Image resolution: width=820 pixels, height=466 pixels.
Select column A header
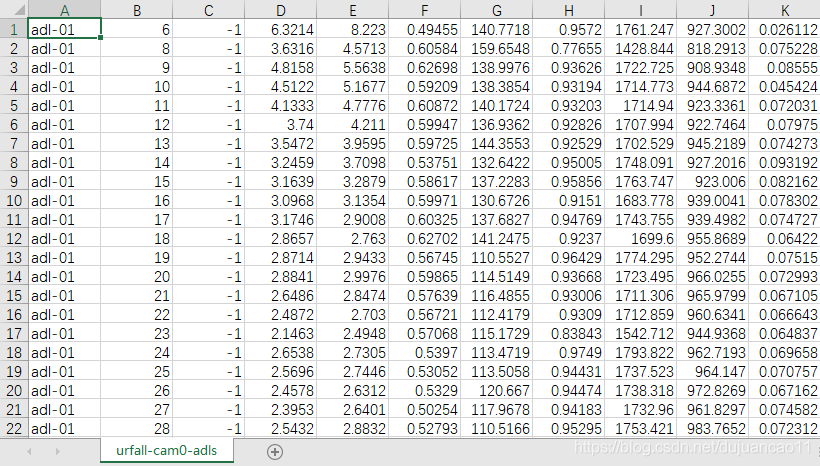[64, 10]
